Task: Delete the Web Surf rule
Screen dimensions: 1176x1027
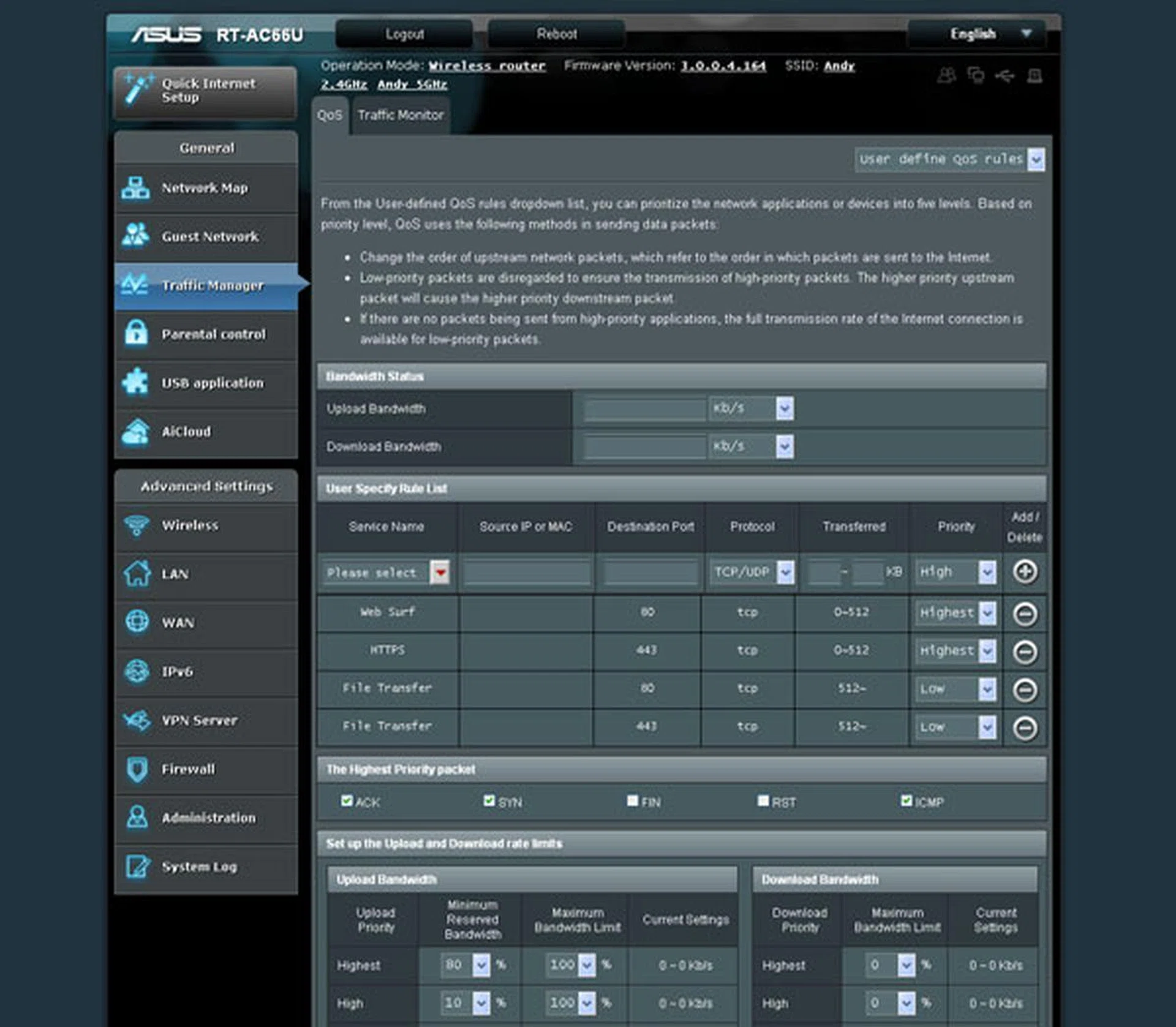Action: [x=1025, y=613]
